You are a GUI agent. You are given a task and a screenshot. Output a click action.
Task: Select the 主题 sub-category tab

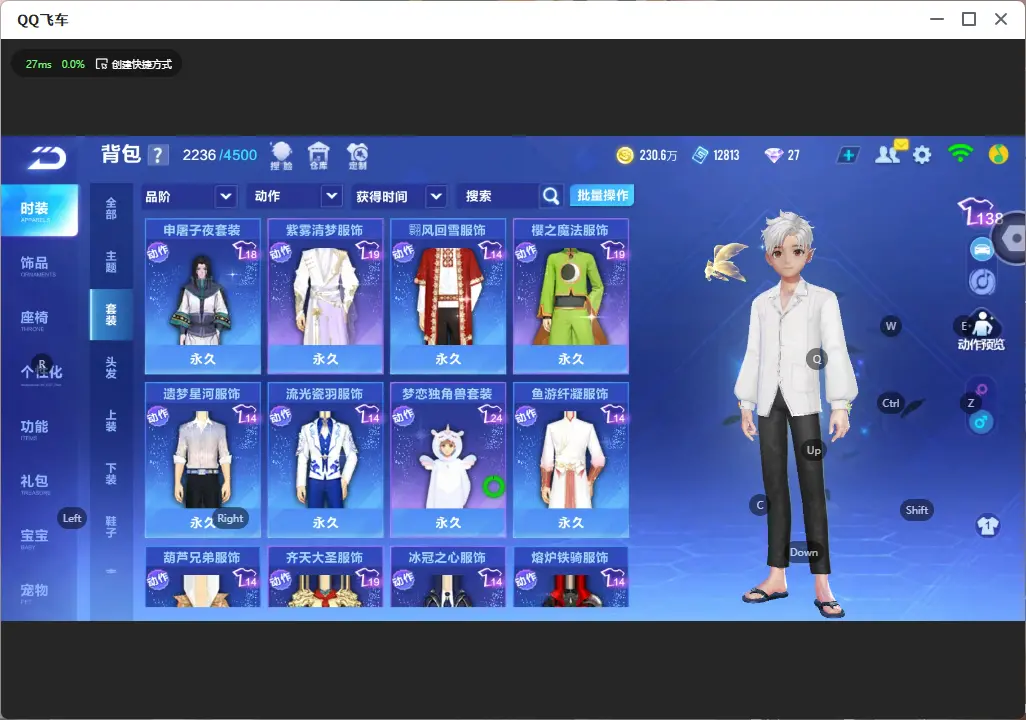point(111,262)
